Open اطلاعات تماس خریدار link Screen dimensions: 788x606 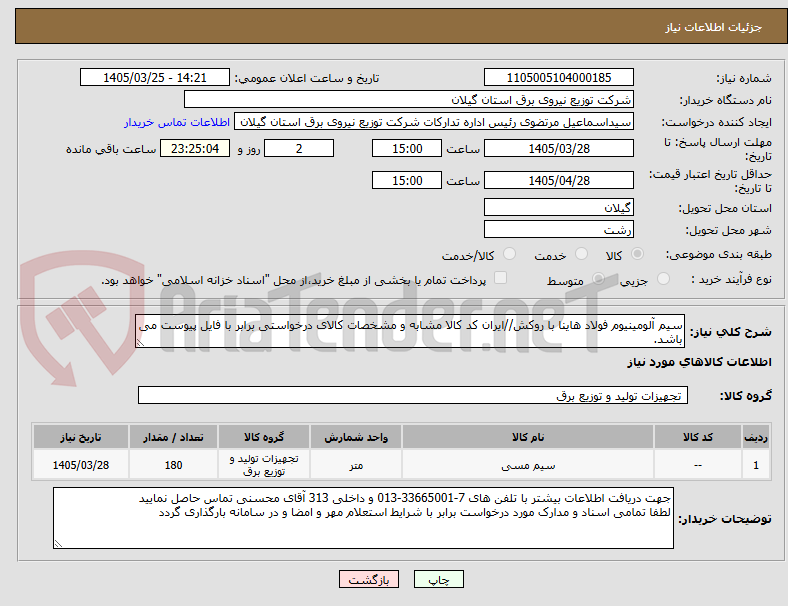[177, 122]
